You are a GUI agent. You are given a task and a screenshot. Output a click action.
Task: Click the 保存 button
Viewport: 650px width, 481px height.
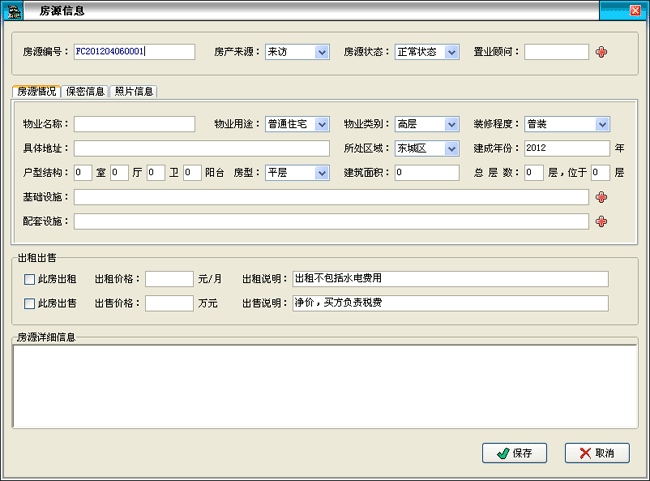[x=514, y=453]
